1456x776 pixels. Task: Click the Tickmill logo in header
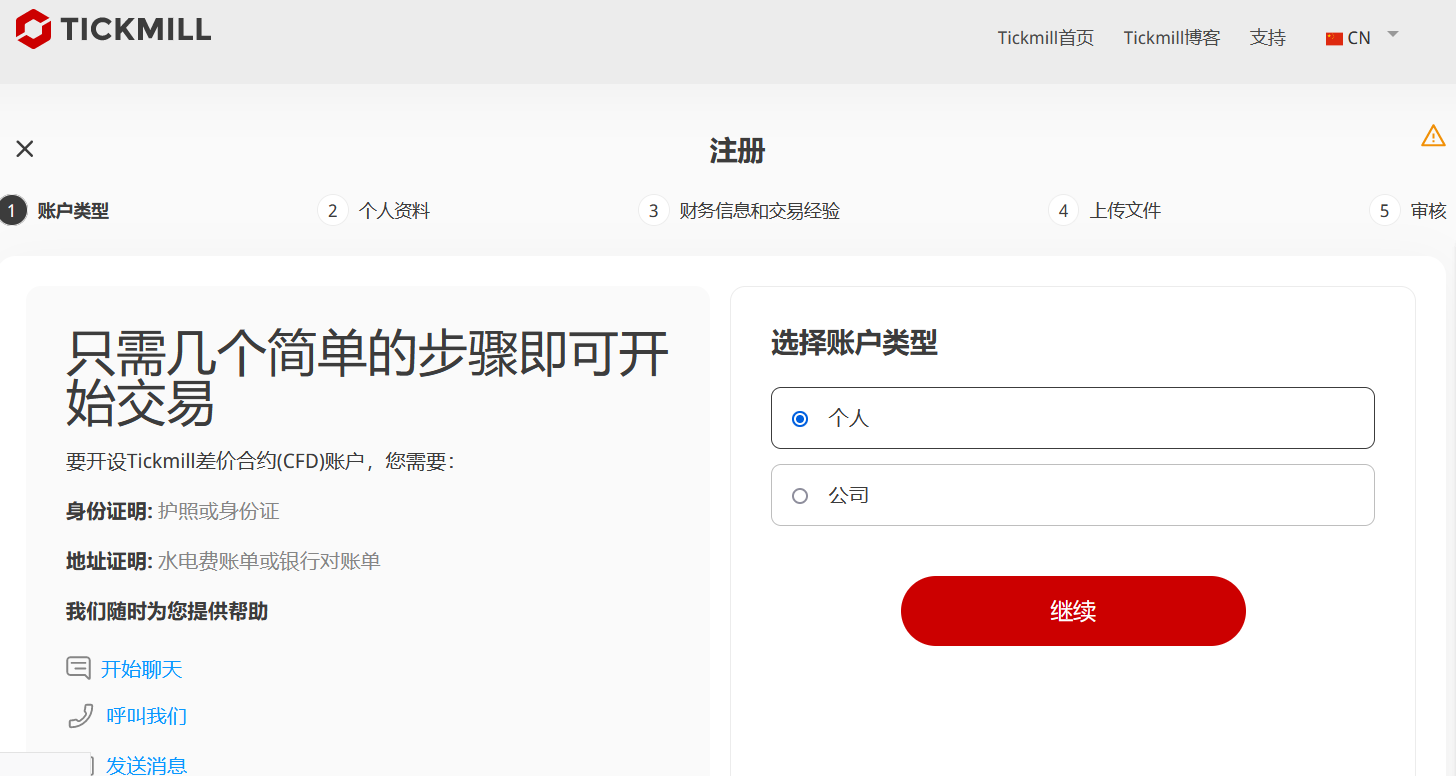113,29
